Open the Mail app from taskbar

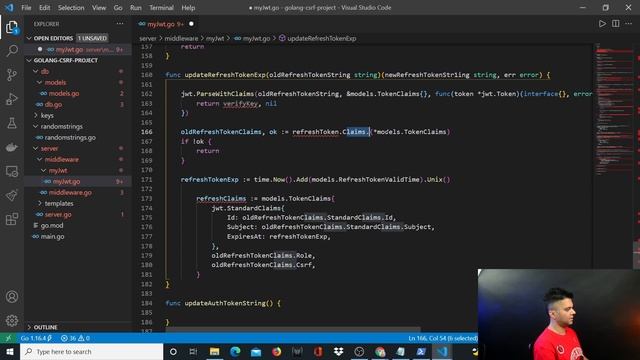coord(256,351)
